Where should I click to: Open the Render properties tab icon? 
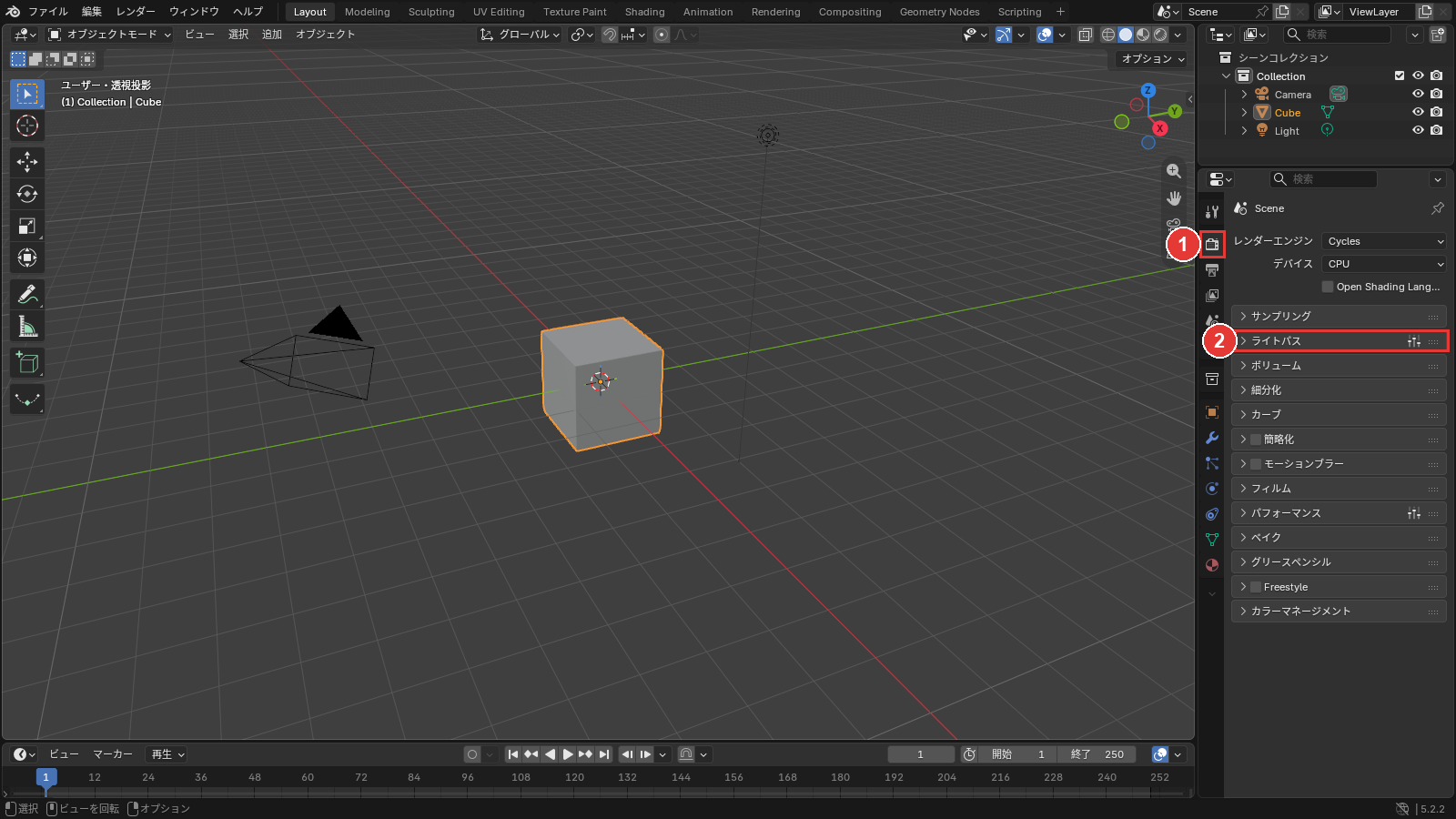click(x=1212, y=244)
